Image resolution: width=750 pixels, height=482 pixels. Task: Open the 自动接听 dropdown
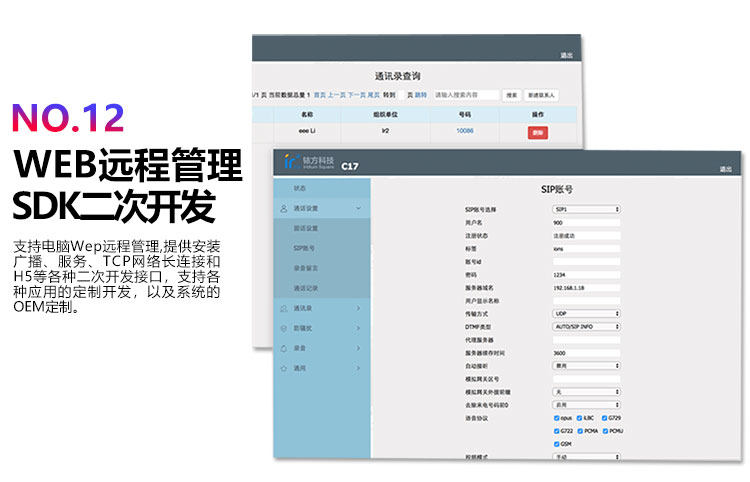point(586,366)
